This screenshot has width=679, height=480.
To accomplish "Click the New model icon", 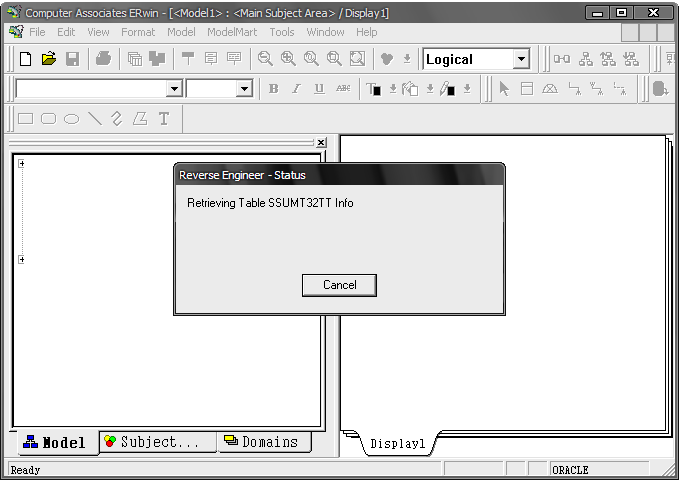I will [x=26, y=58].
